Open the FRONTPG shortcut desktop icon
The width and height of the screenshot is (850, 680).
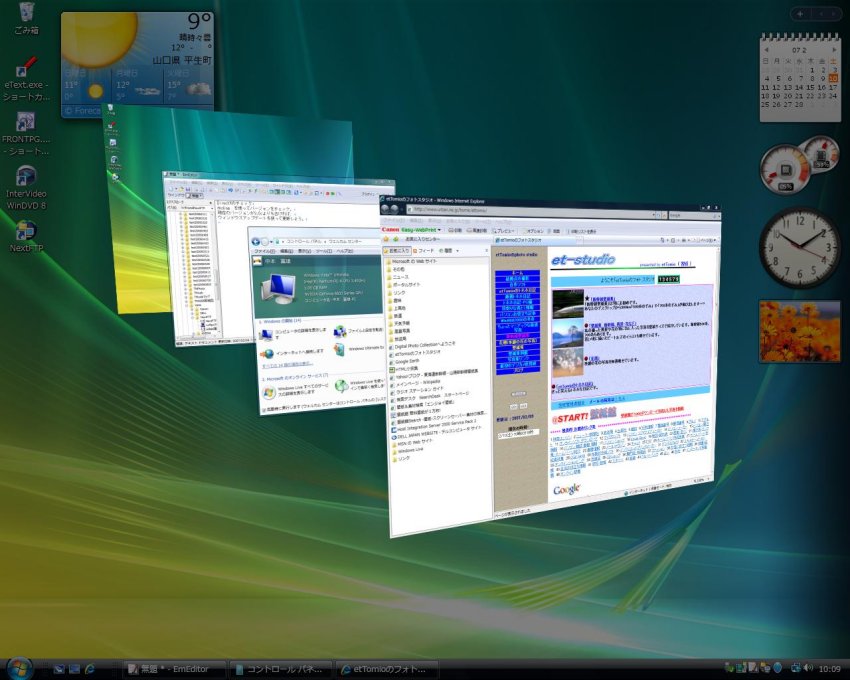click(26, 133)
